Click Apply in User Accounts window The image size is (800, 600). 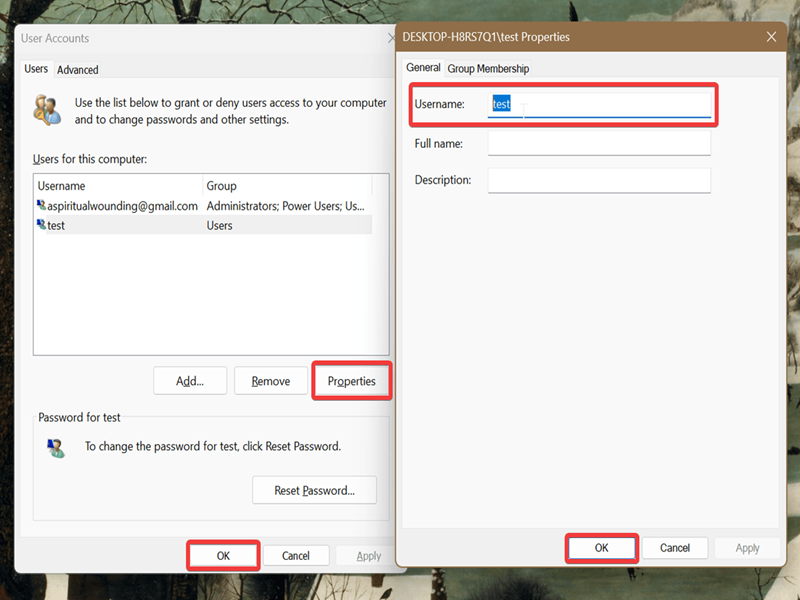tap(368, 556)
